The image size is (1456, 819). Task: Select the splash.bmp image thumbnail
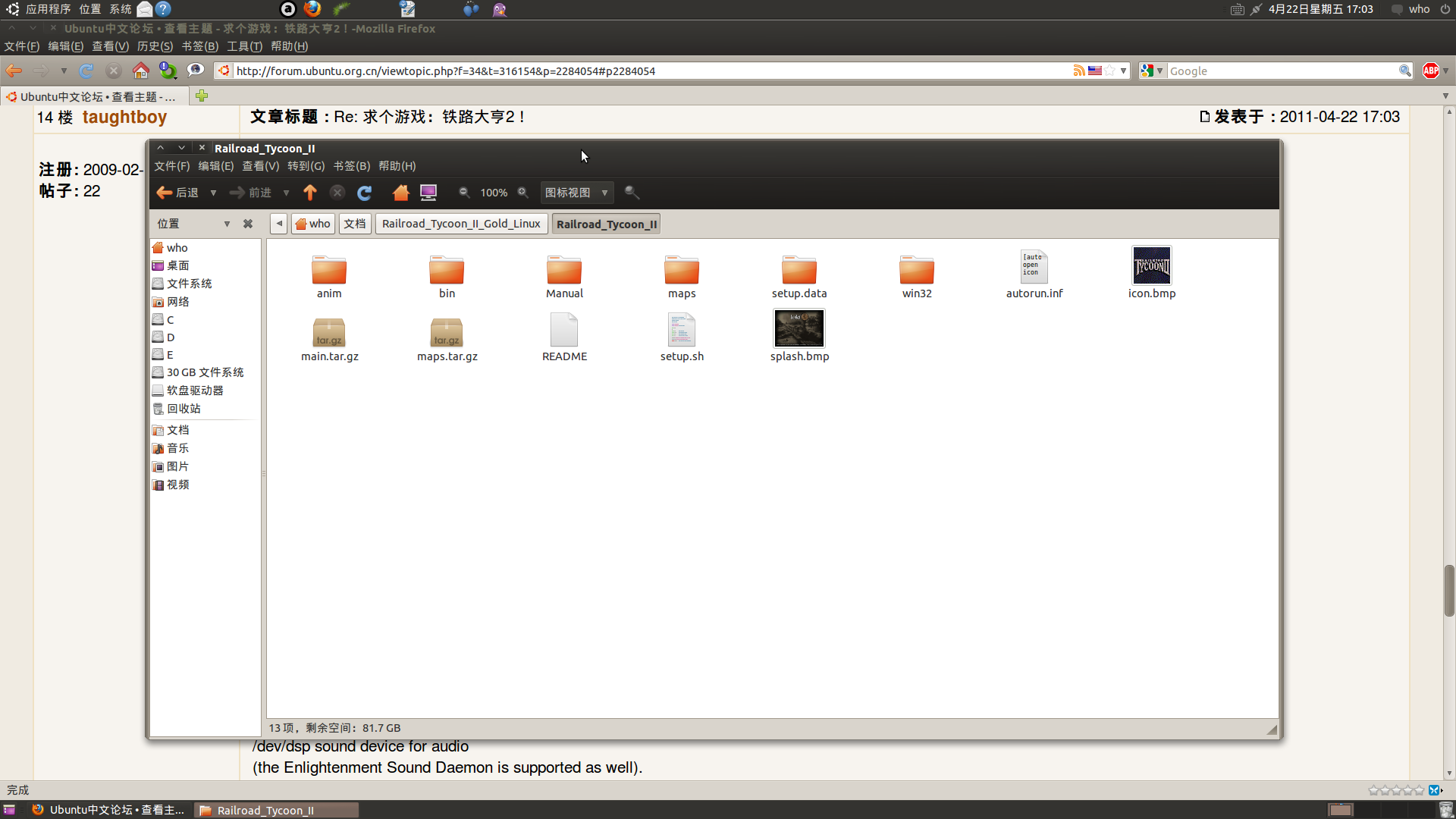pos(799,328)
